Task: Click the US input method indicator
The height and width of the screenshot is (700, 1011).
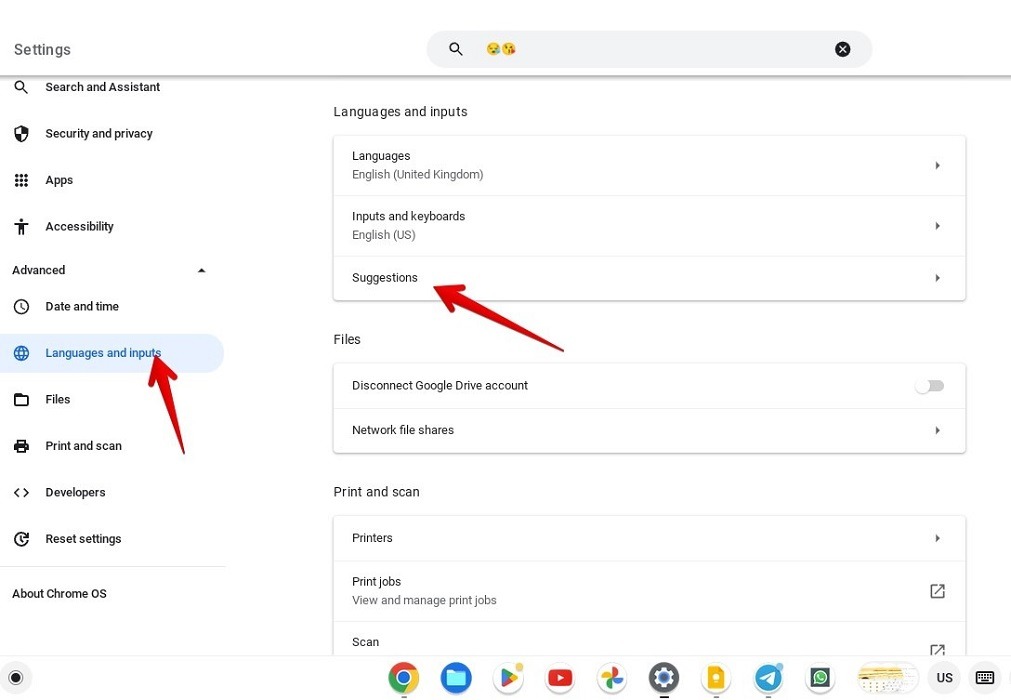Action: point(943,677)
